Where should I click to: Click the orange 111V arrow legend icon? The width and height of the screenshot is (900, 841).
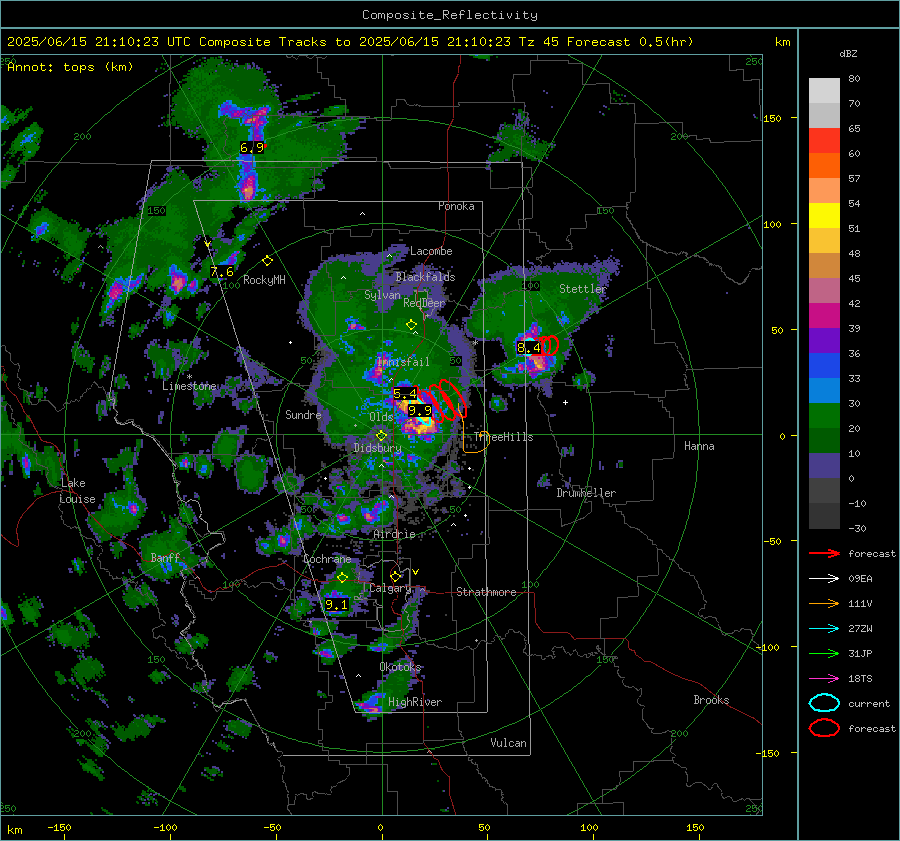click(x=824, y=603)
